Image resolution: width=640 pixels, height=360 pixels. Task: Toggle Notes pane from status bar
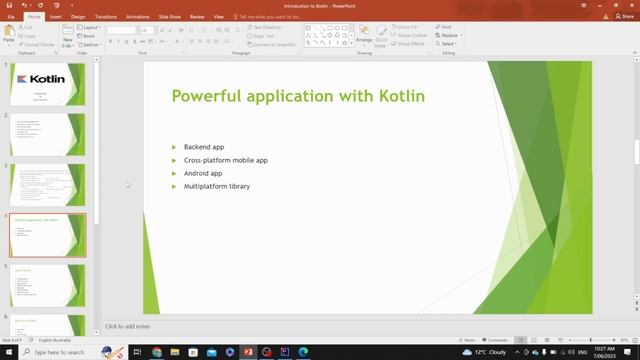(467, 340)
